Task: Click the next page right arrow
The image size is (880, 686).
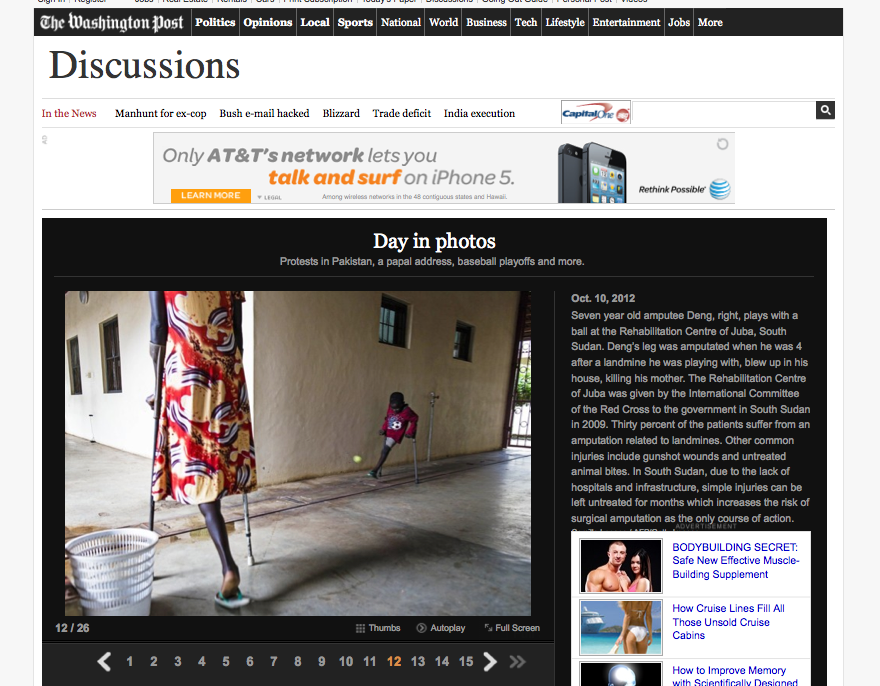Action: (x=490, y=662)
